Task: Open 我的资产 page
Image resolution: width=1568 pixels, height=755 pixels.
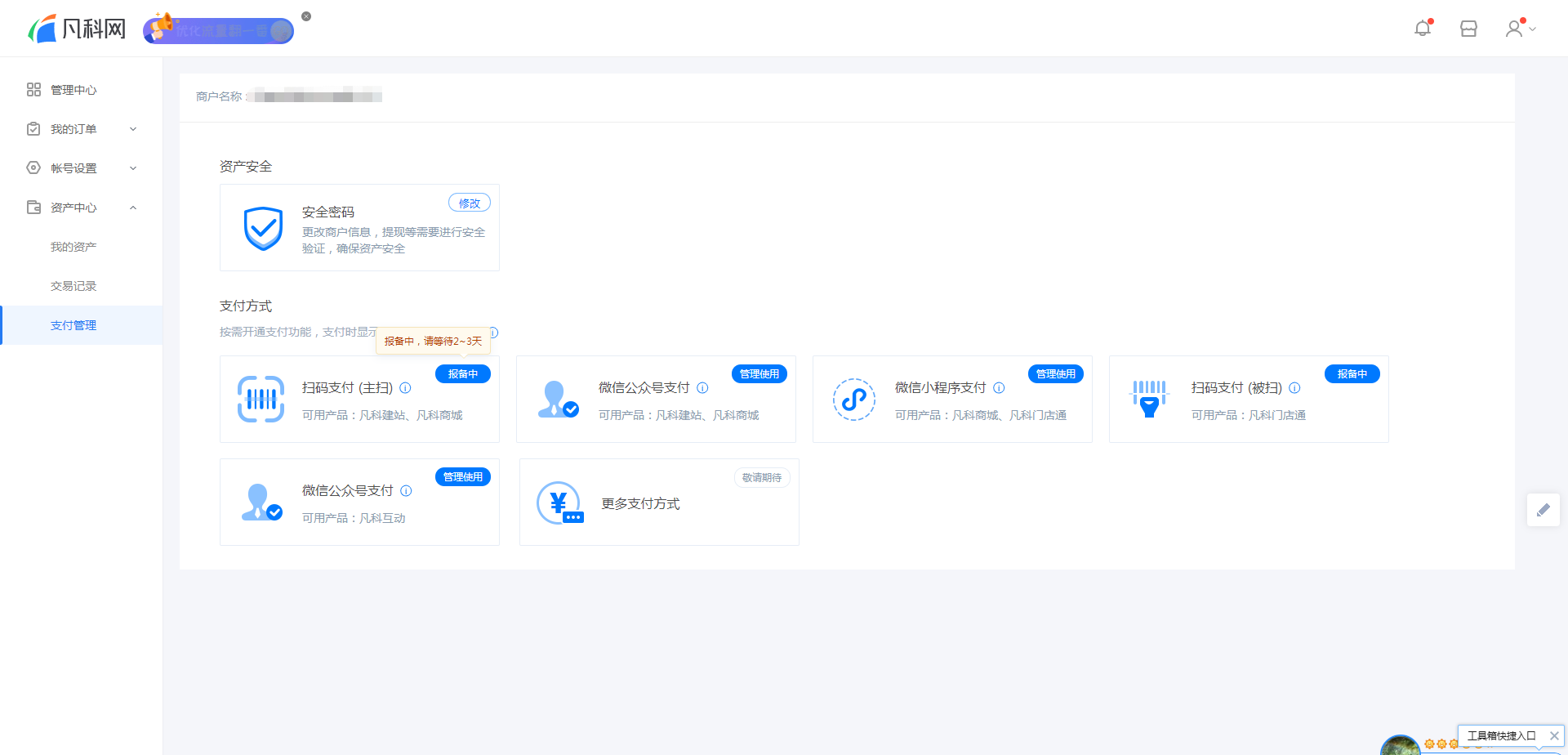Action: tap(73, 247)
